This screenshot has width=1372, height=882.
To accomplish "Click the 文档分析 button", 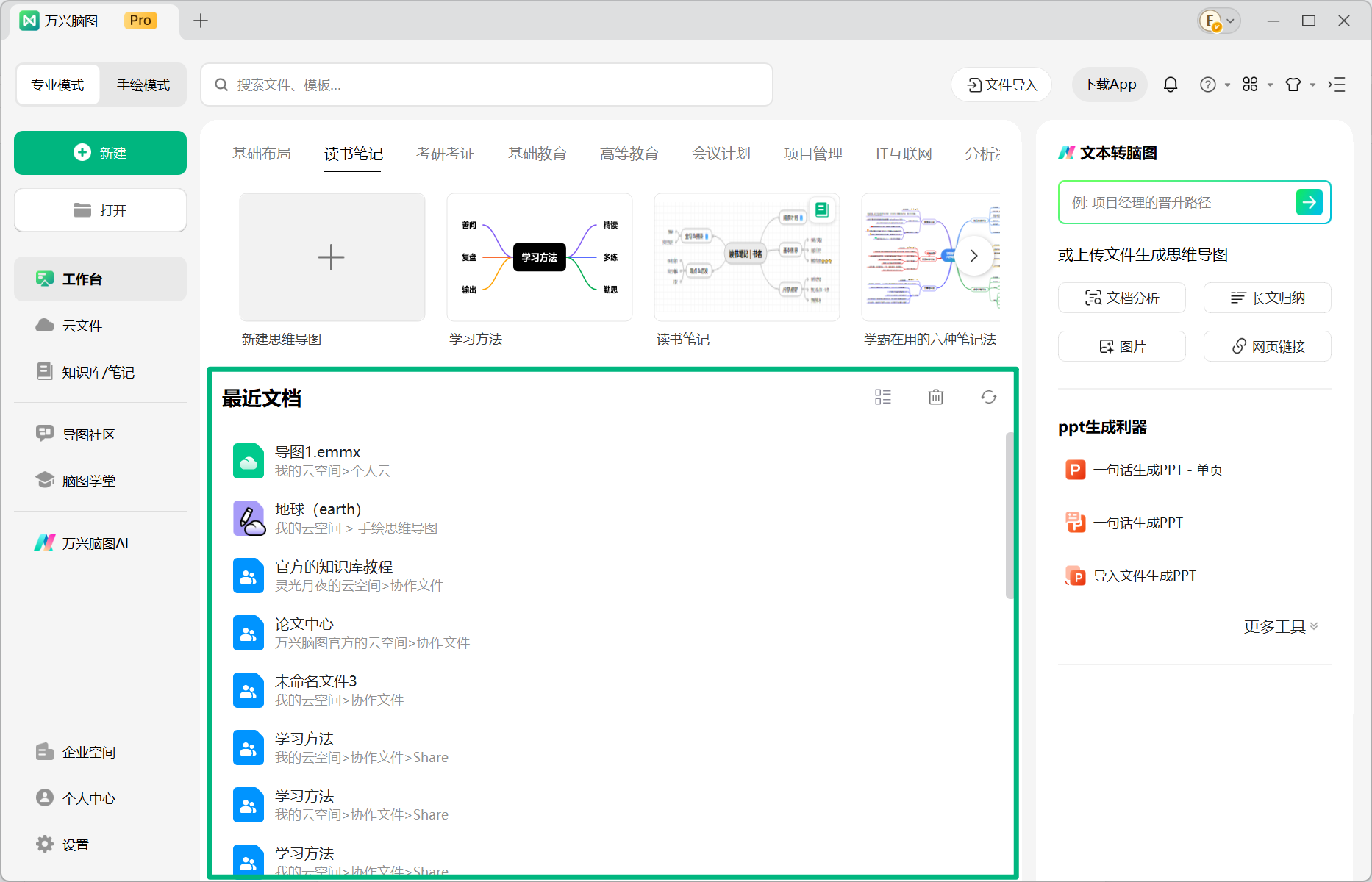I will click(1122, 298).
